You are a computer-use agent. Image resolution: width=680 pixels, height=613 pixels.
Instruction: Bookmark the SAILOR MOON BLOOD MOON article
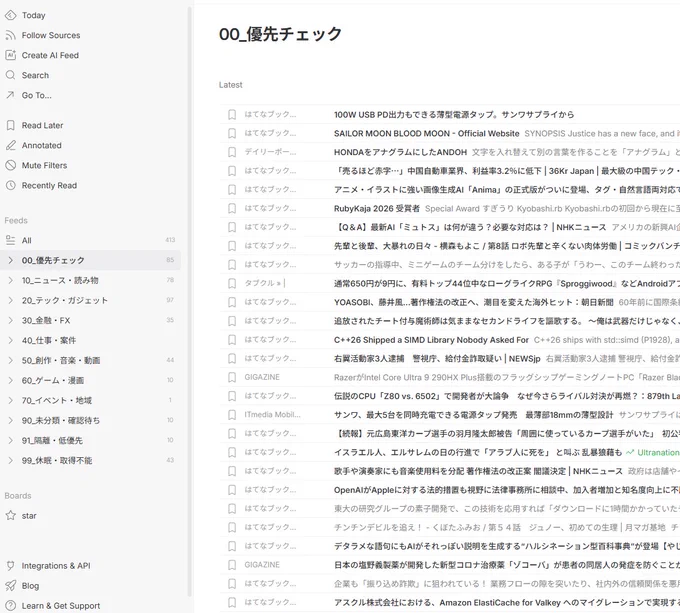(x=232, y=133)
